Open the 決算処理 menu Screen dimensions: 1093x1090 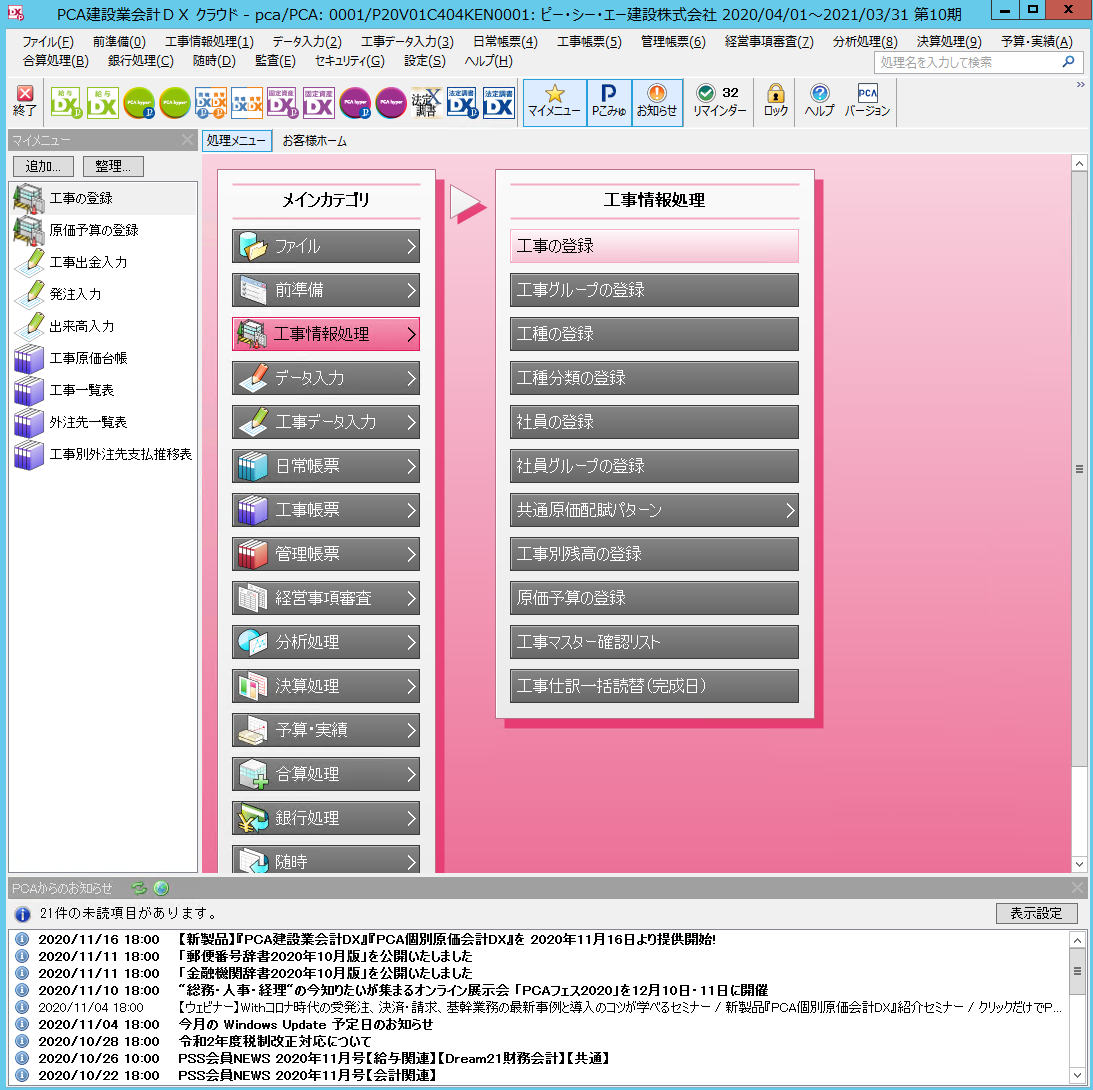click(x=325, y=686)
